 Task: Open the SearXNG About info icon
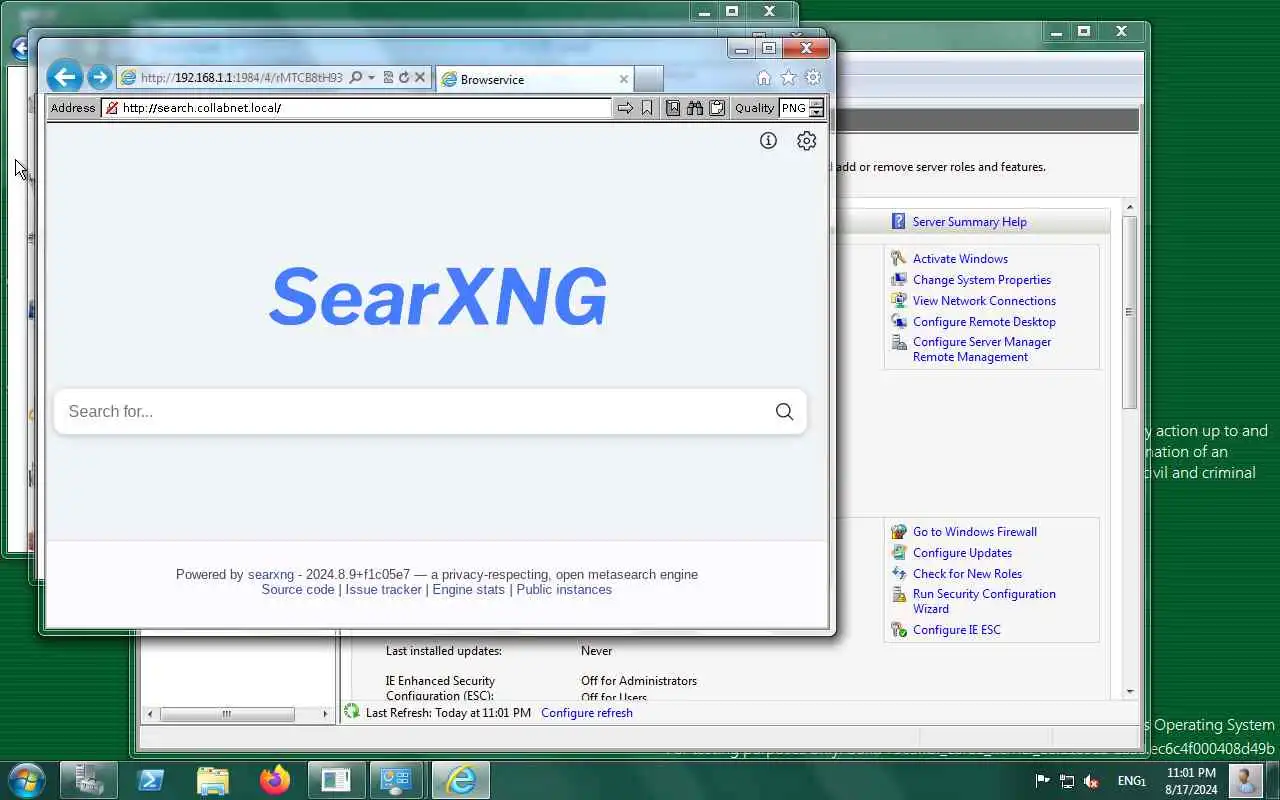pos(768,141)
